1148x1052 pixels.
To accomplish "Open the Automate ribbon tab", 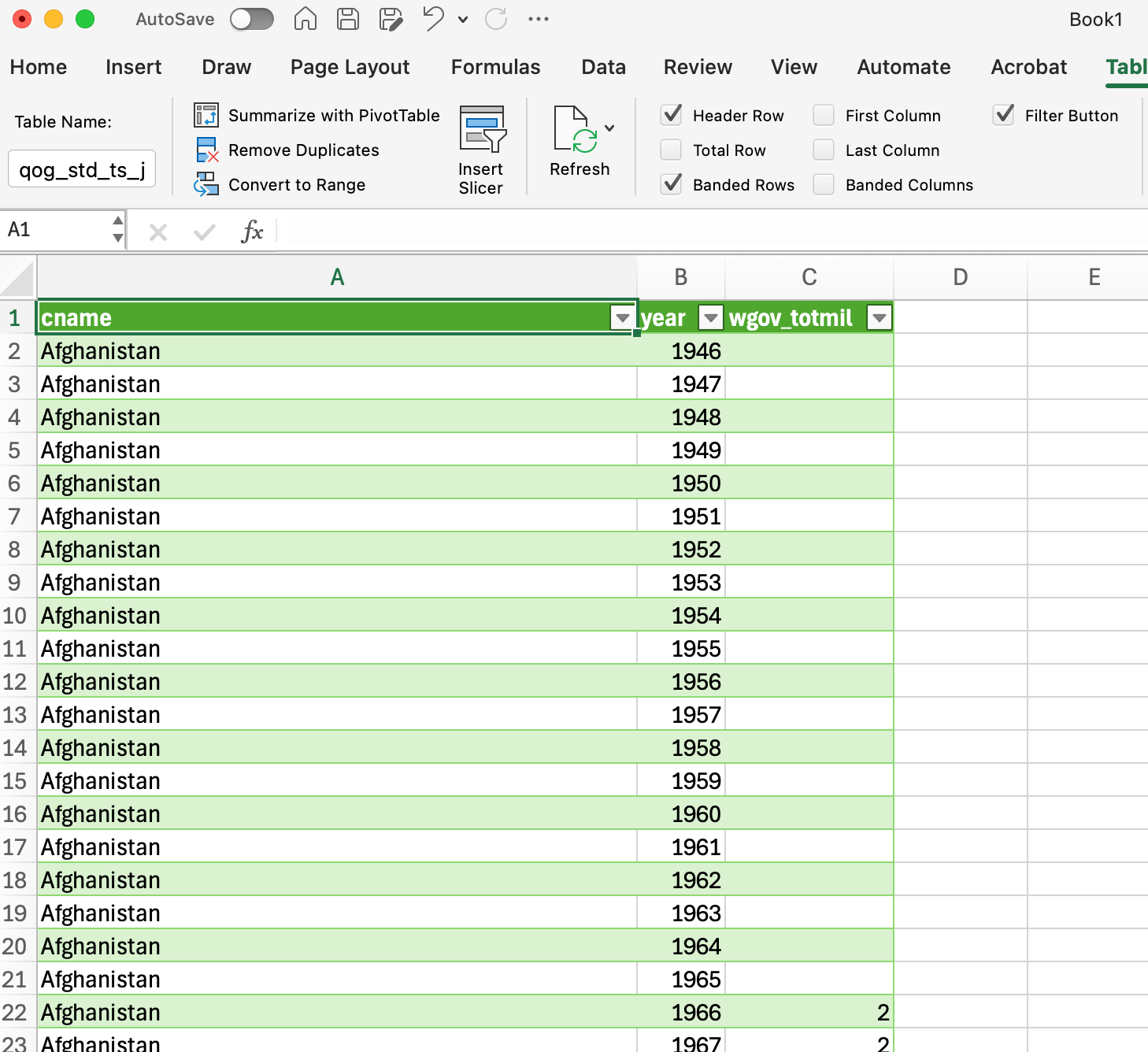I will 904,67.
